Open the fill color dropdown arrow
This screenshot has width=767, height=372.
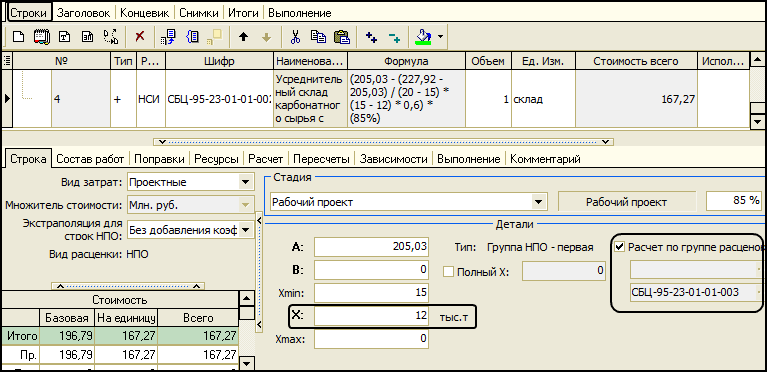pos(440,37)
